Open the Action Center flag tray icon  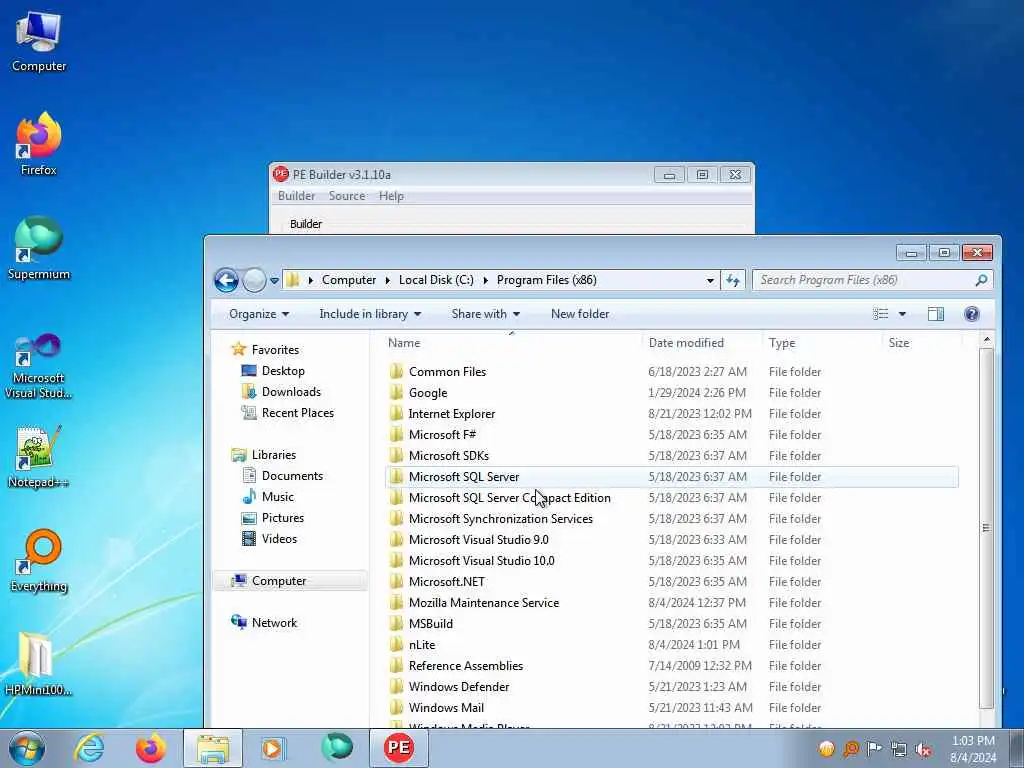click(x=874, y=748)
